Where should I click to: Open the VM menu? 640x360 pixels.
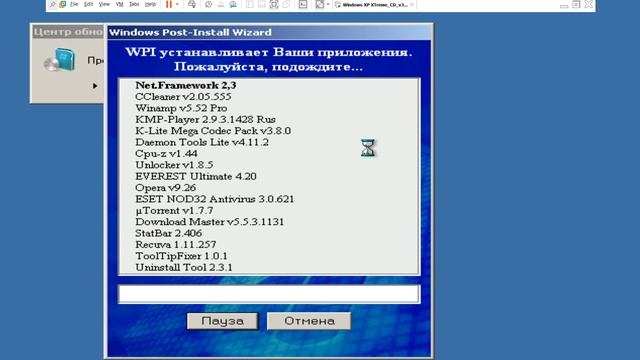(120, 4)
